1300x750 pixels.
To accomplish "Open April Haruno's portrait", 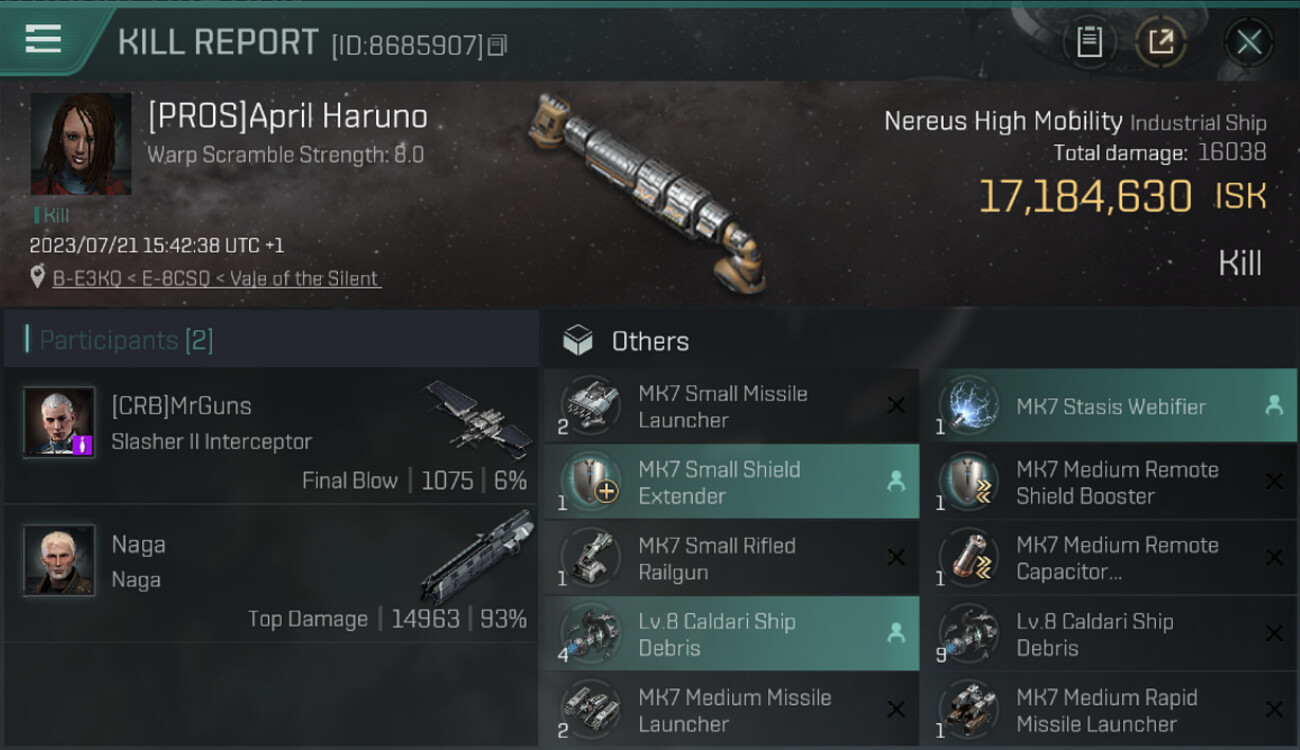I will pos(81,144).
